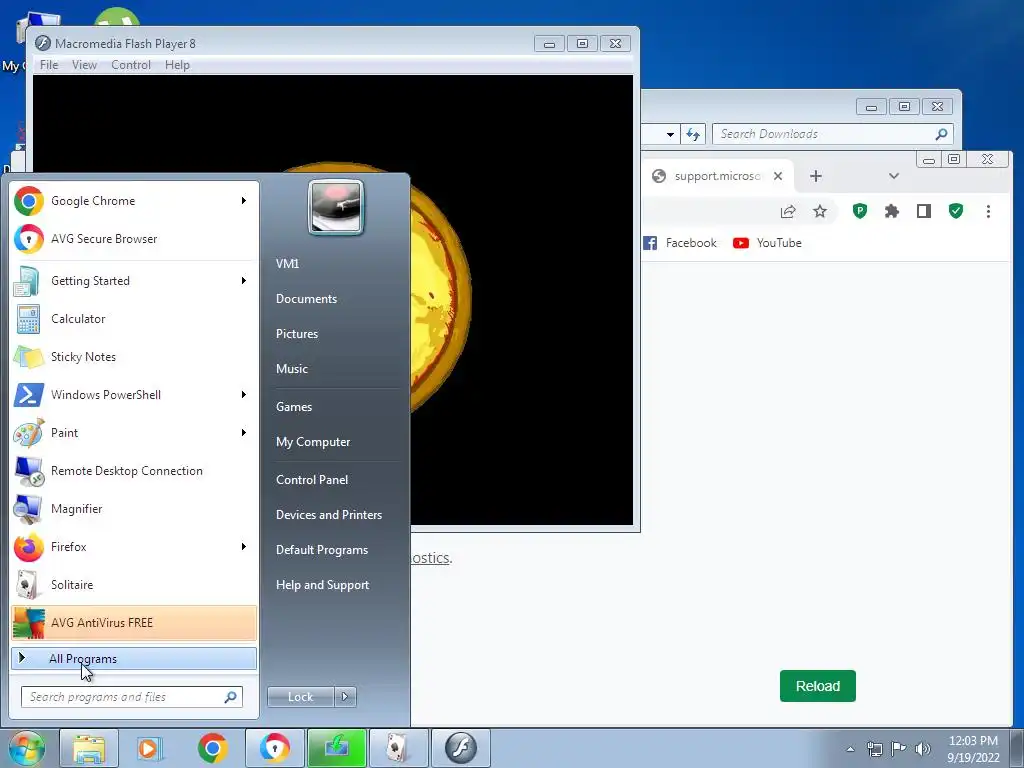Image resolution: width=1024 pixels, height=768 pixels.
Task: Open Remote Desktop Connection
Action: (x=134, y=471)
